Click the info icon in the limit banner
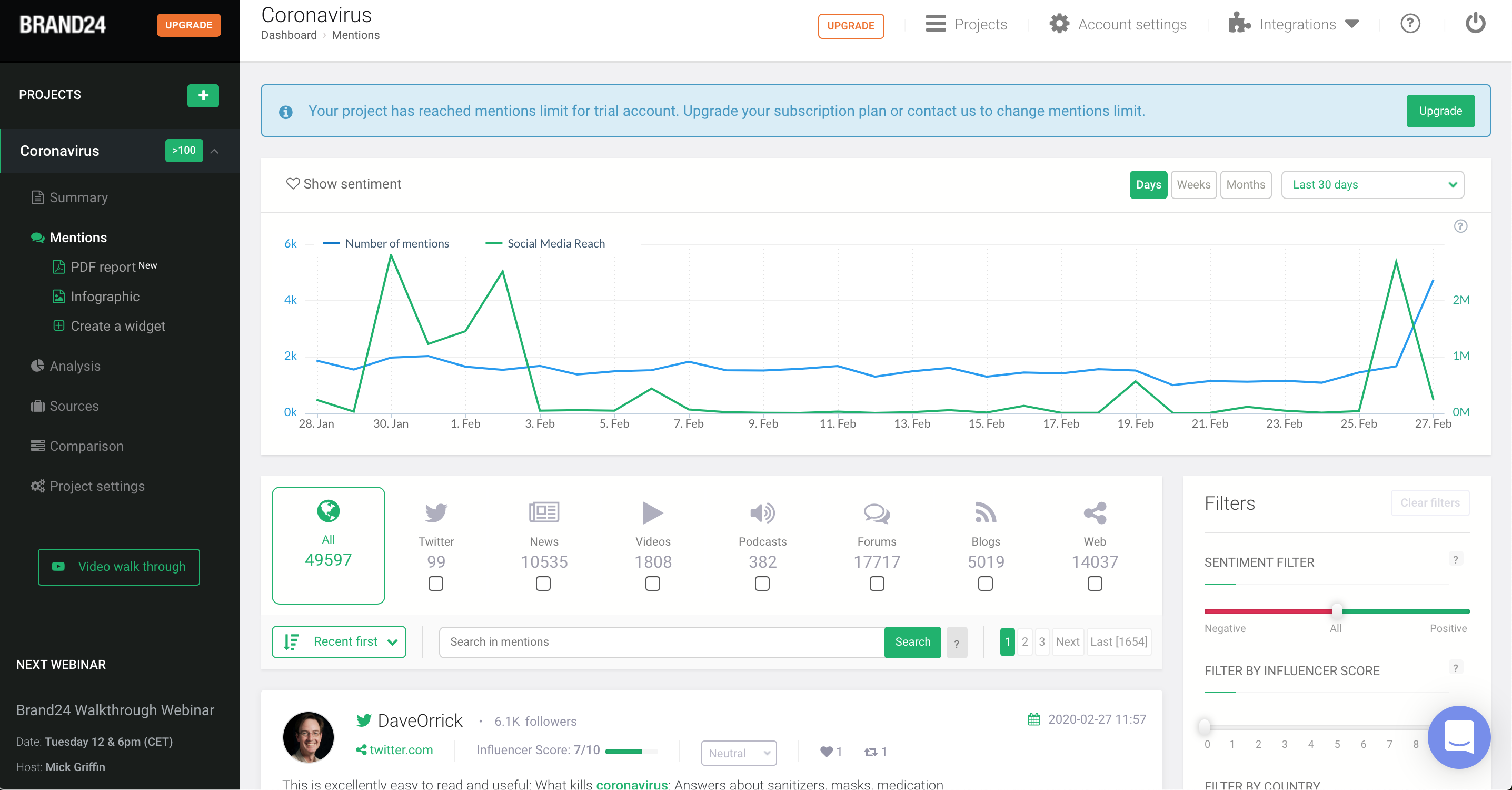 (285, 112)
